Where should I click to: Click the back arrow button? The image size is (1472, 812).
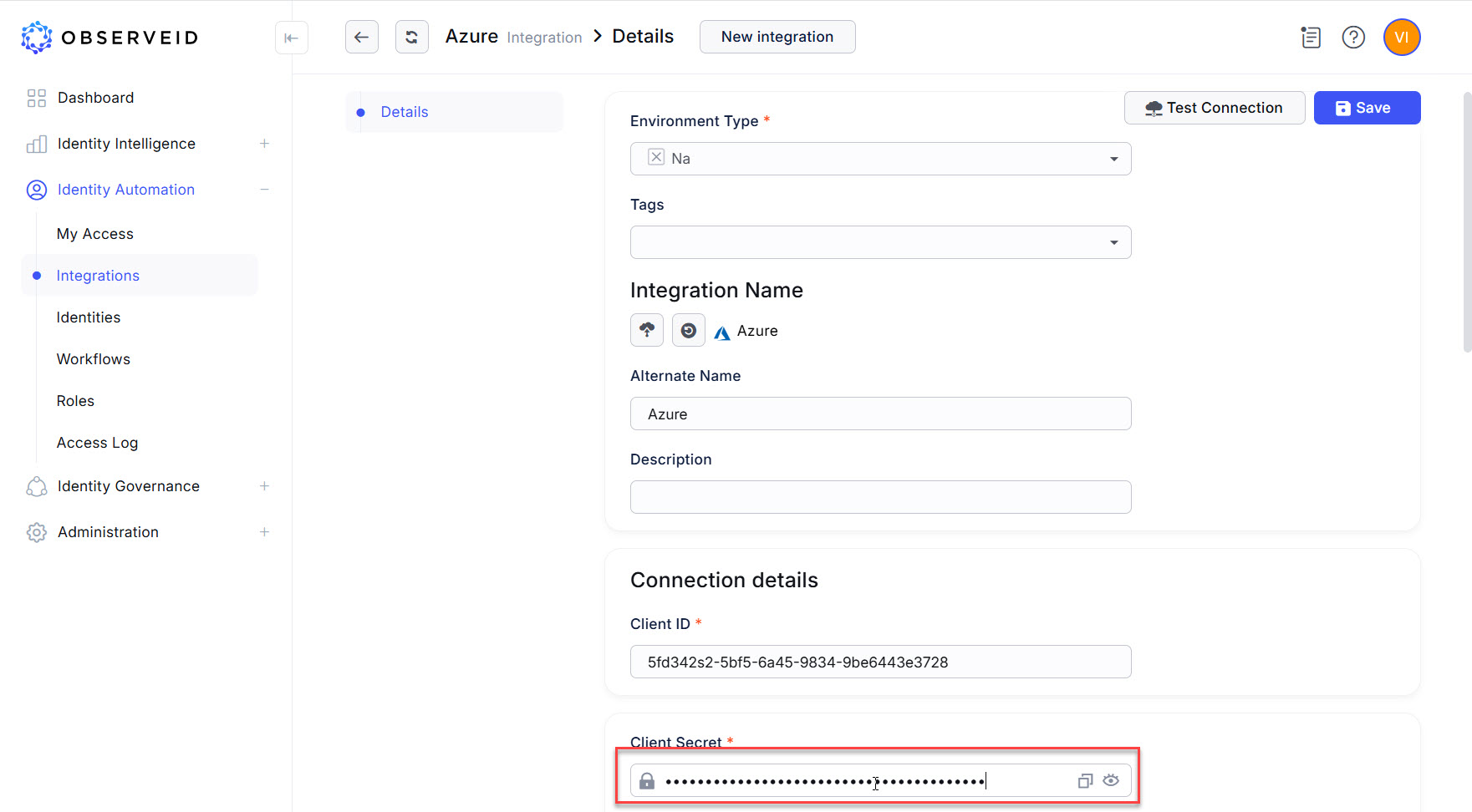pos(361,37)
